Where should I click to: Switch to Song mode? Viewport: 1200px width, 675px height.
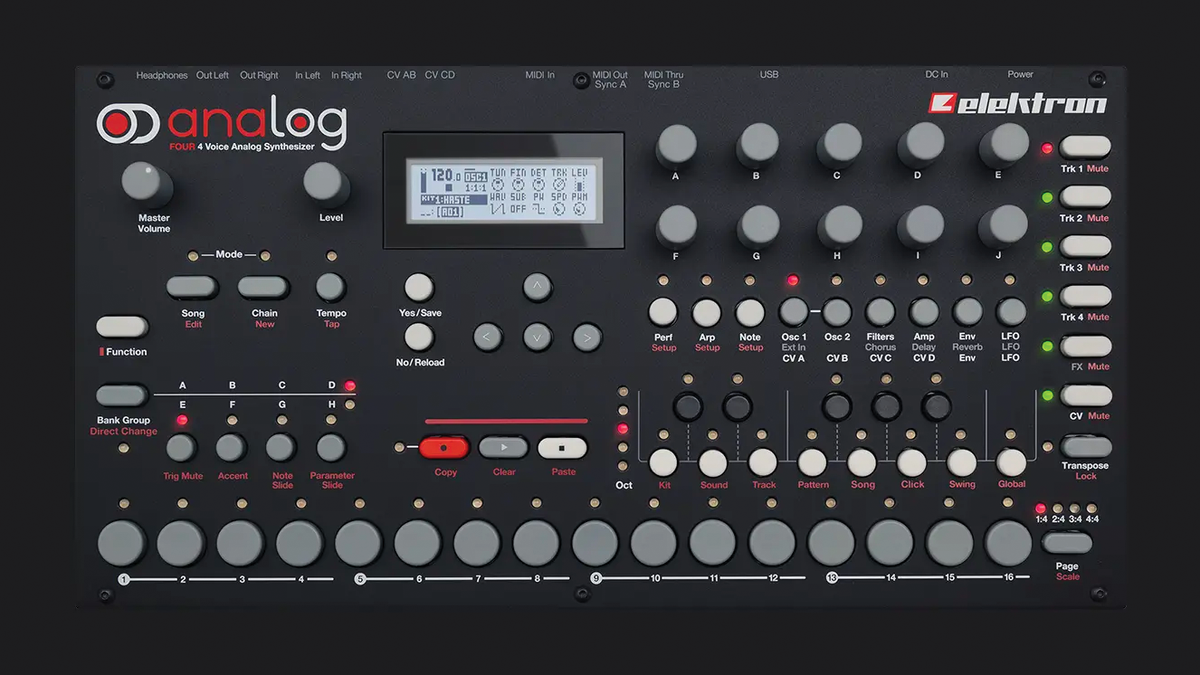(192, 284)
